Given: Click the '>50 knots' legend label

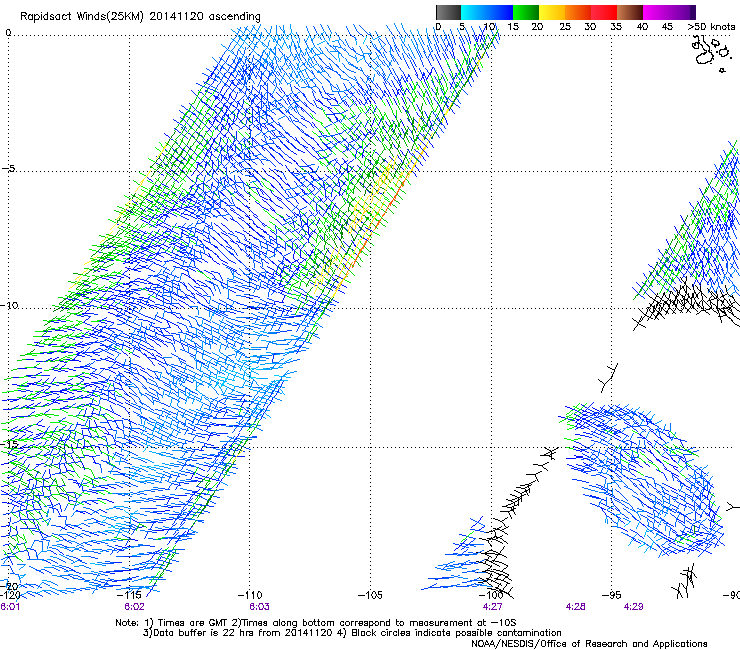Looking at the screenshot, I should tap(711, 26).
